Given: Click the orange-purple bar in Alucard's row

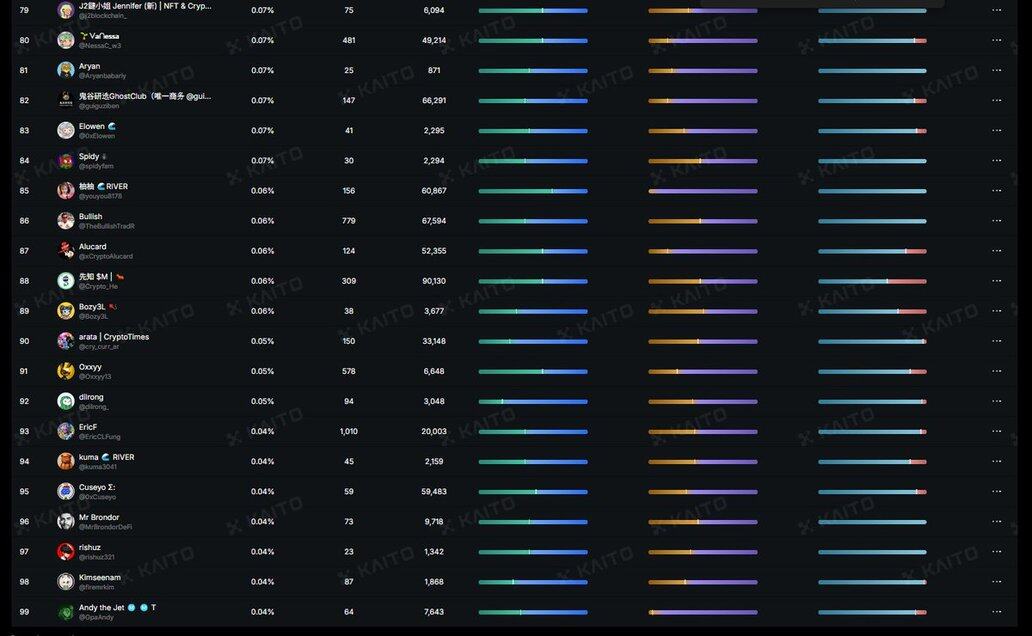Looking at the screenshot, I should tap(703, 251).
